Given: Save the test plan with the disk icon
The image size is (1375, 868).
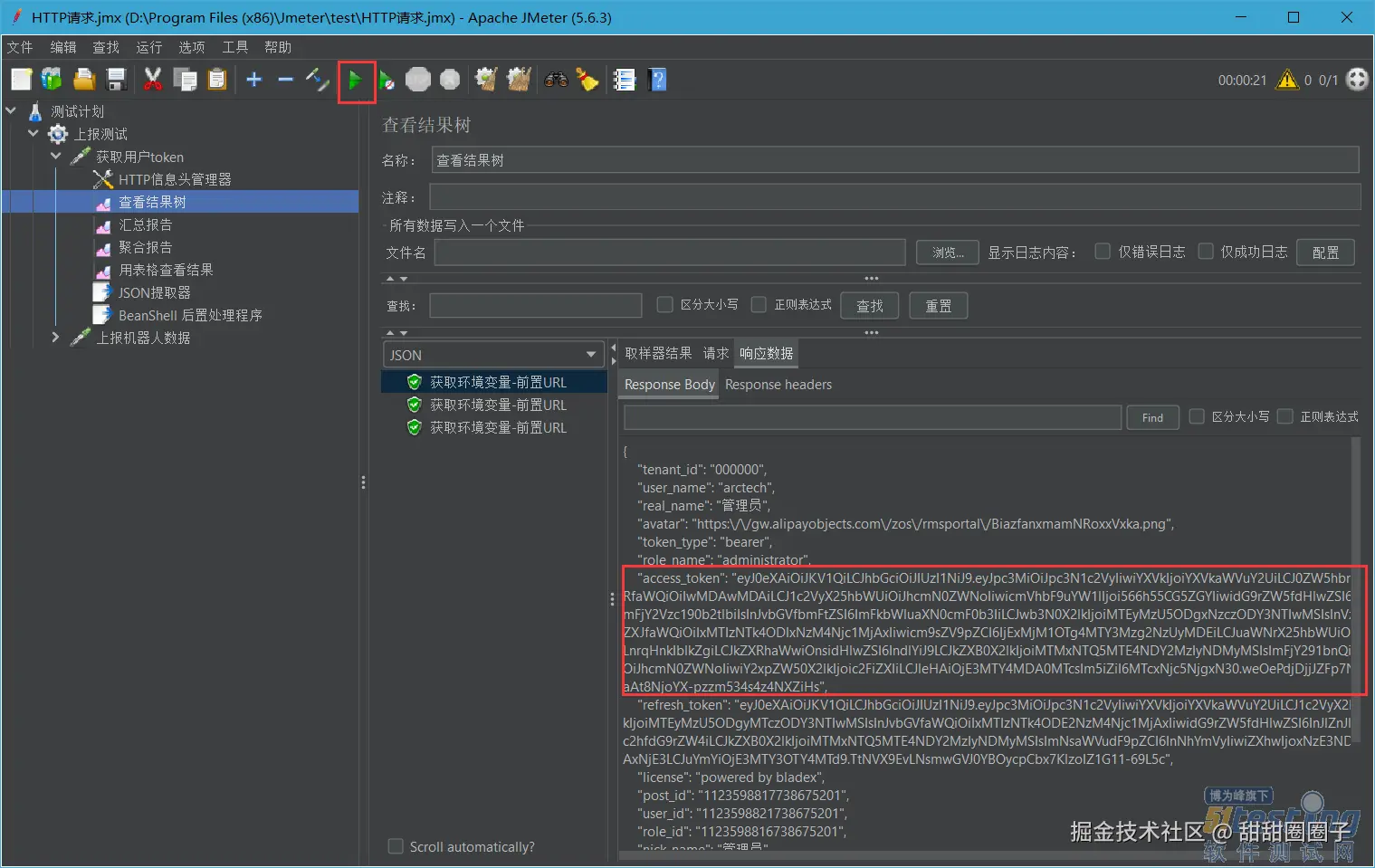Looking at the screenshot, I should point(116,80).
